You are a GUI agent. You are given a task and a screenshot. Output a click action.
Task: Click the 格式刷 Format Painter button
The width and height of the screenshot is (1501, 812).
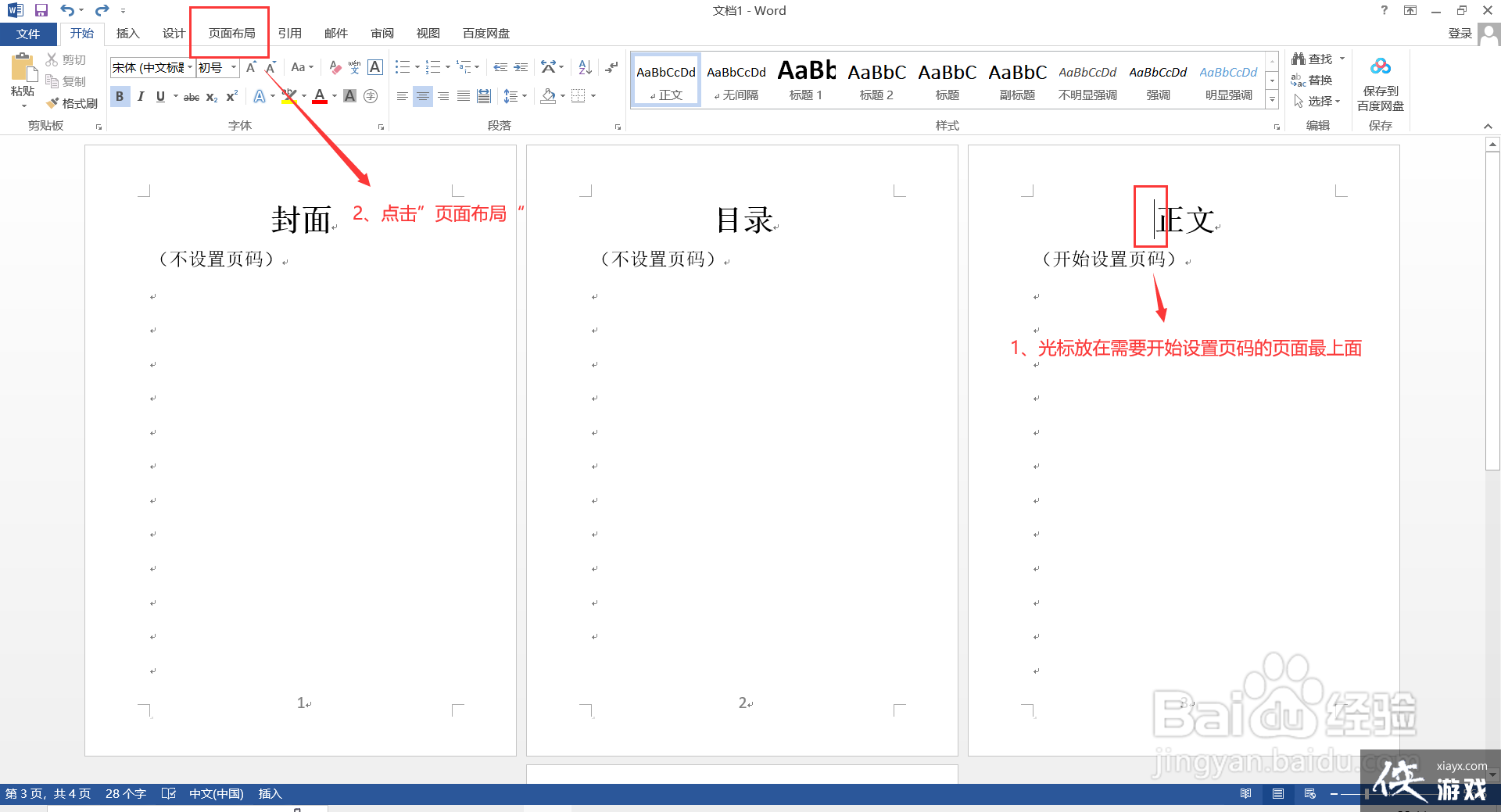[71, 103]
